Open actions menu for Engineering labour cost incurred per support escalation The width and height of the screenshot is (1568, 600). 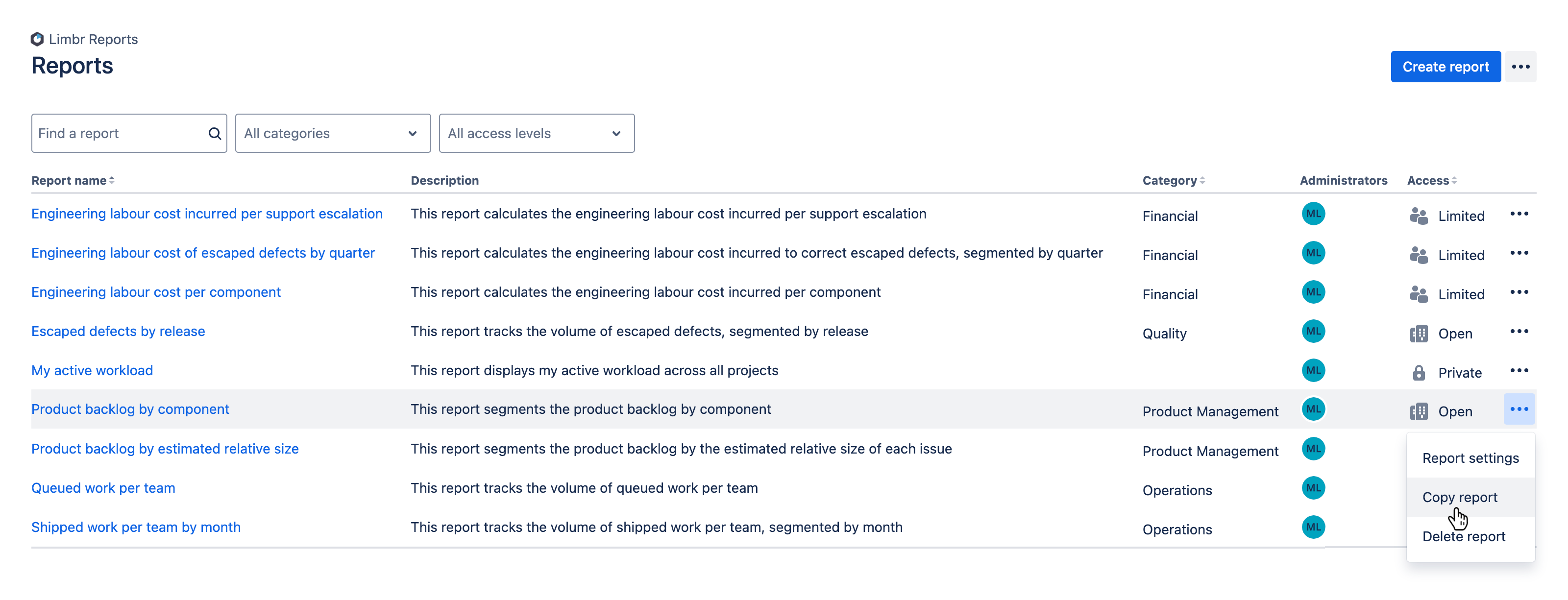point(1519,214)
